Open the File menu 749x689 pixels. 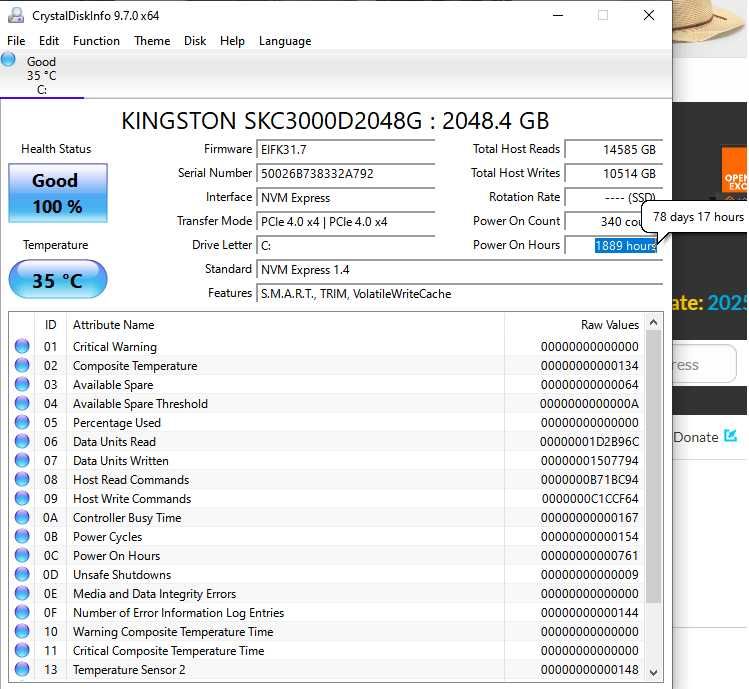coord(16,41)
